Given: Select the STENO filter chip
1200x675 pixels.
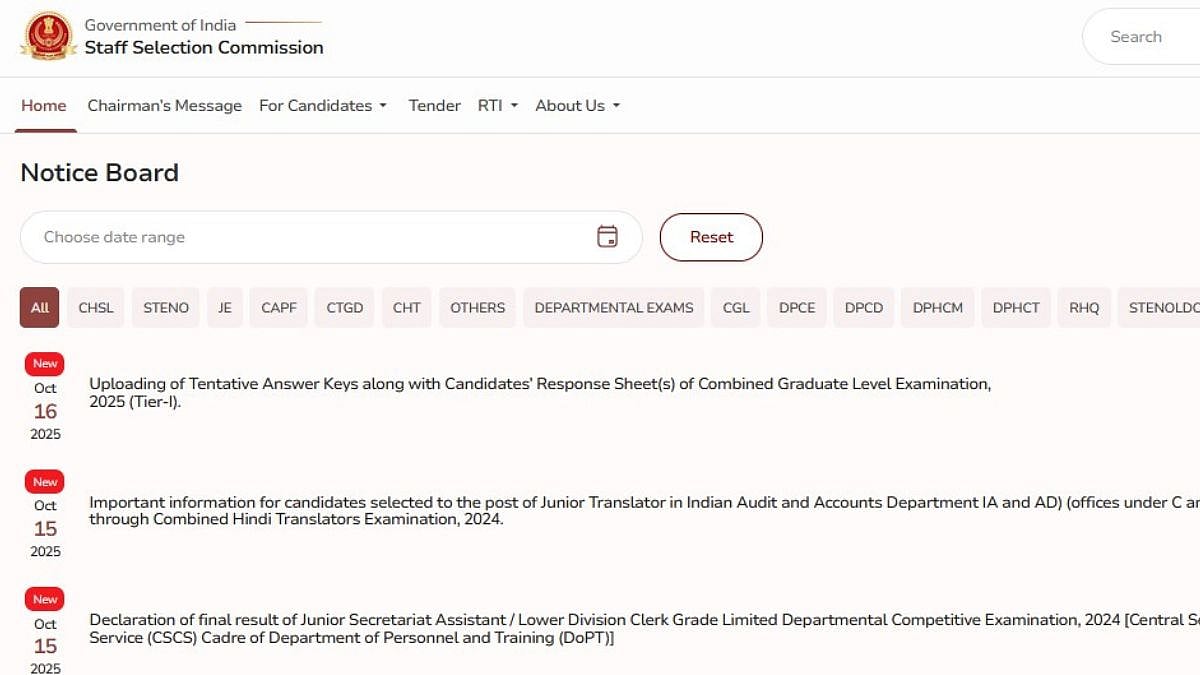Looking at the screenshot, I should coord(166,308).
